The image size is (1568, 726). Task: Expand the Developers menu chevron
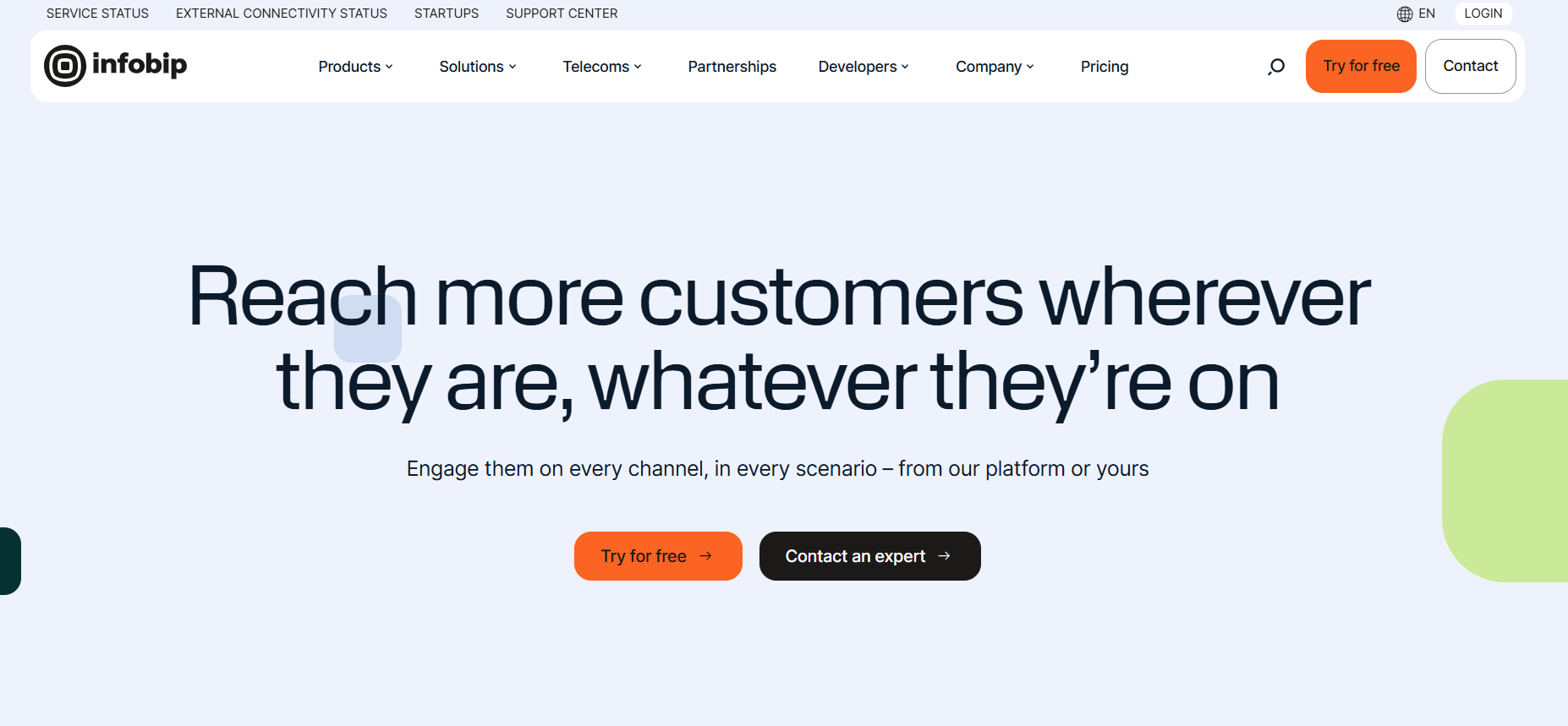coord(905,67)
